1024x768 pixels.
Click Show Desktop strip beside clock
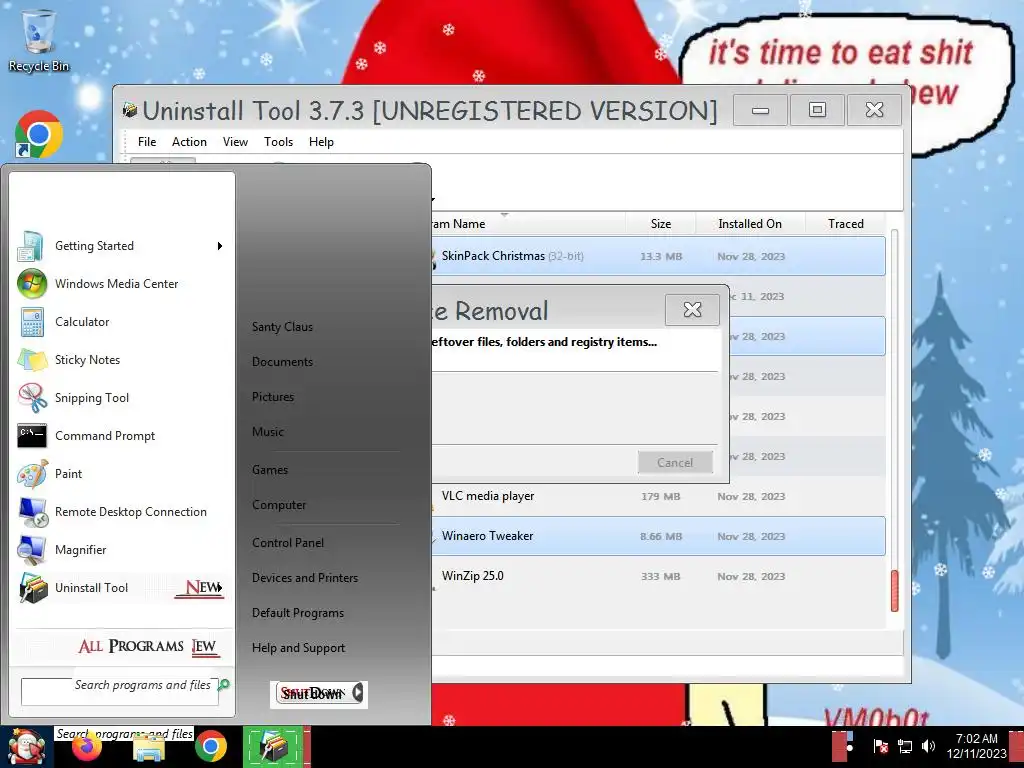click(x=1017, y=747)
